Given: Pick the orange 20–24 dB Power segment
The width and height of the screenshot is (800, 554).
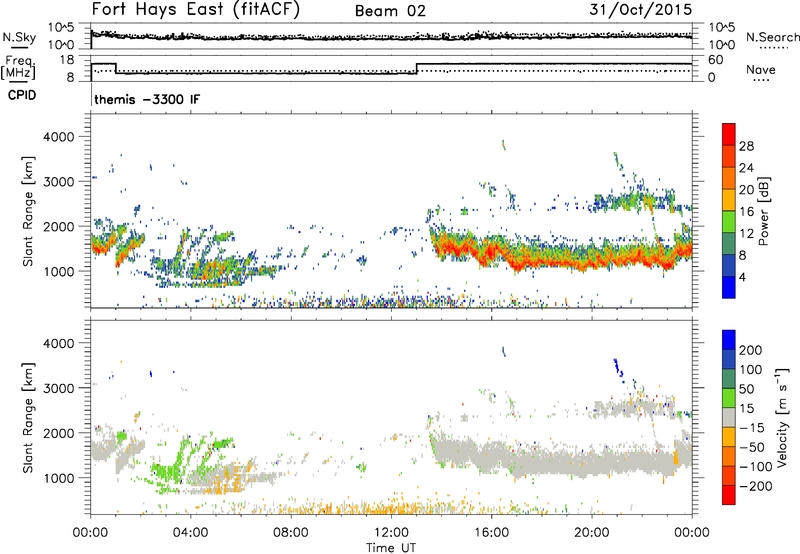Looking at the screenshot, I should 729,178.
